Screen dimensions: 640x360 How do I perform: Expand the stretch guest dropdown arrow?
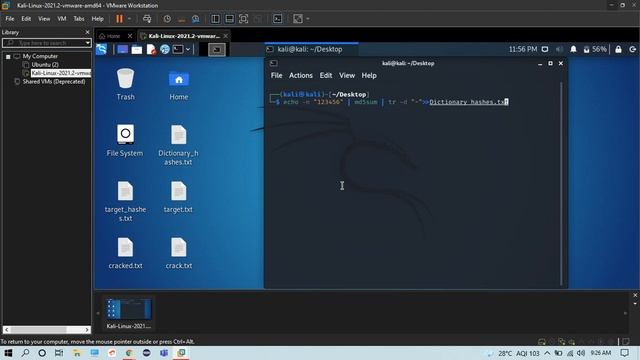tap(308, 19)
